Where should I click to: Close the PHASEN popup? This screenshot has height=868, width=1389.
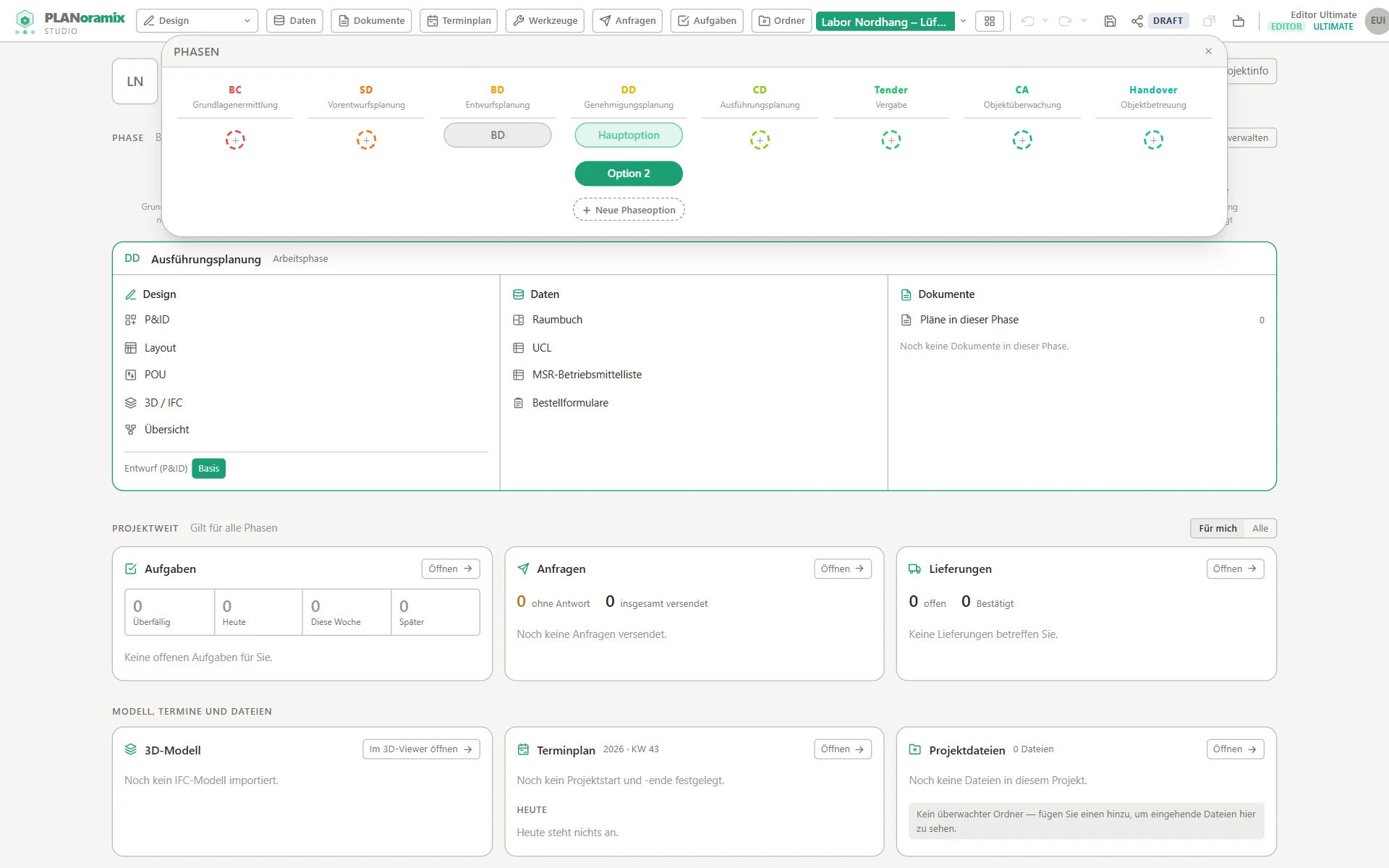tap(1208, 51)
